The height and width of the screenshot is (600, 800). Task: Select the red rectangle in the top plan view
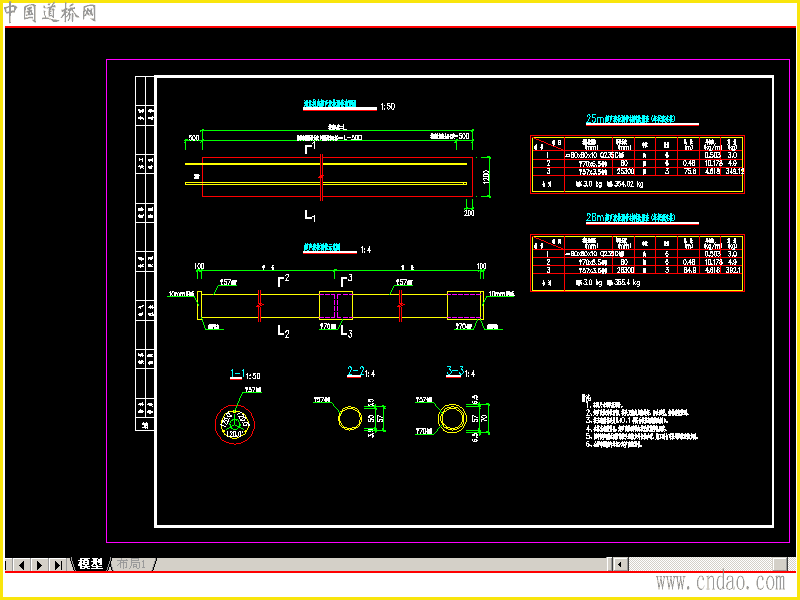coord(338,177)
